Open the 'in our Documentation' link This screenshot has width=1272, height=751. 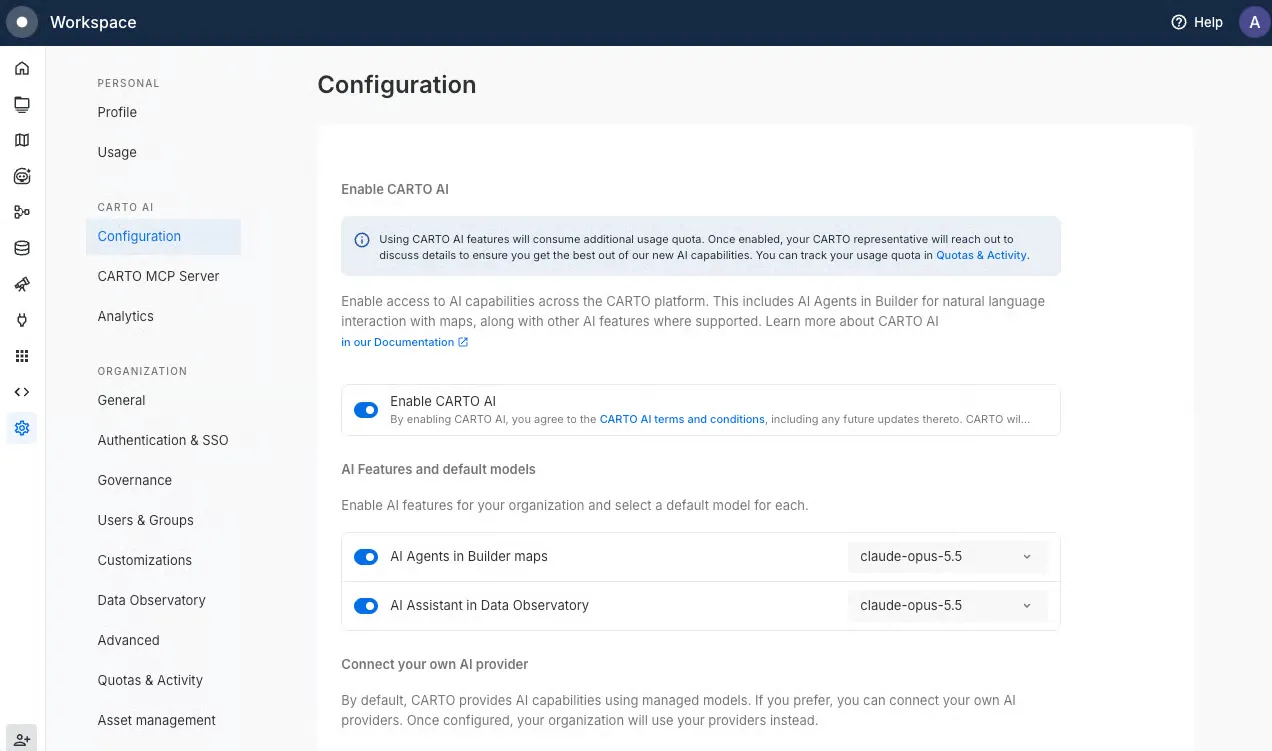tap(404, 342)
